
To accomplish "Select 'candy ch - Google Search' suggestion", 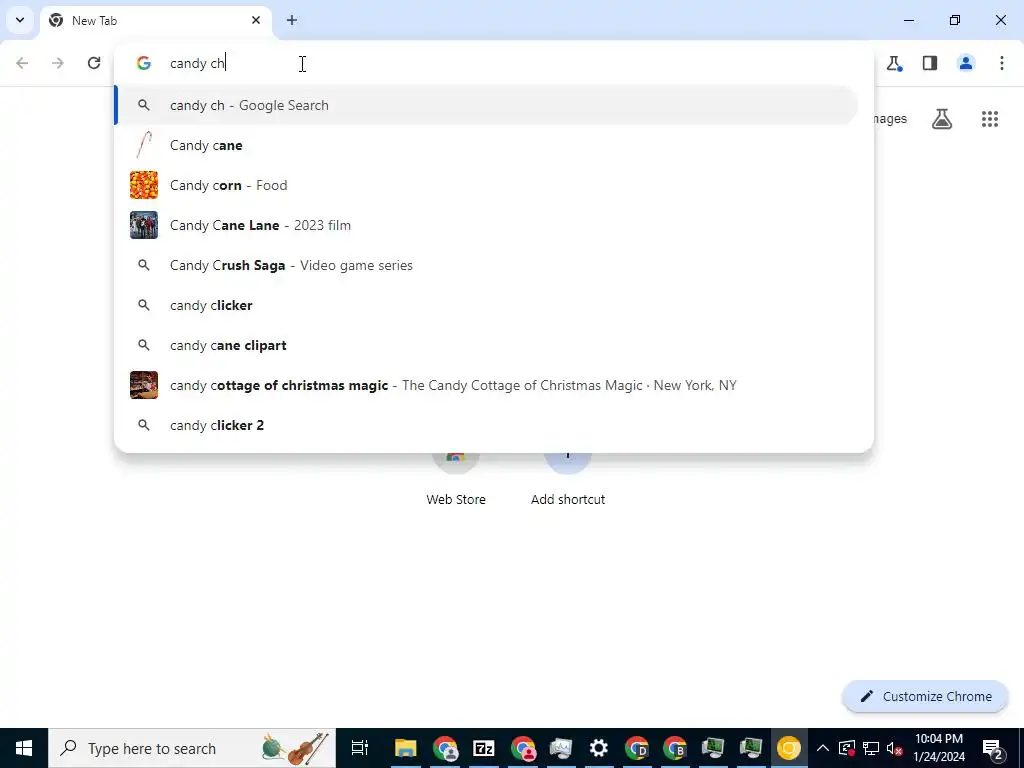I will tap(486, 105).
